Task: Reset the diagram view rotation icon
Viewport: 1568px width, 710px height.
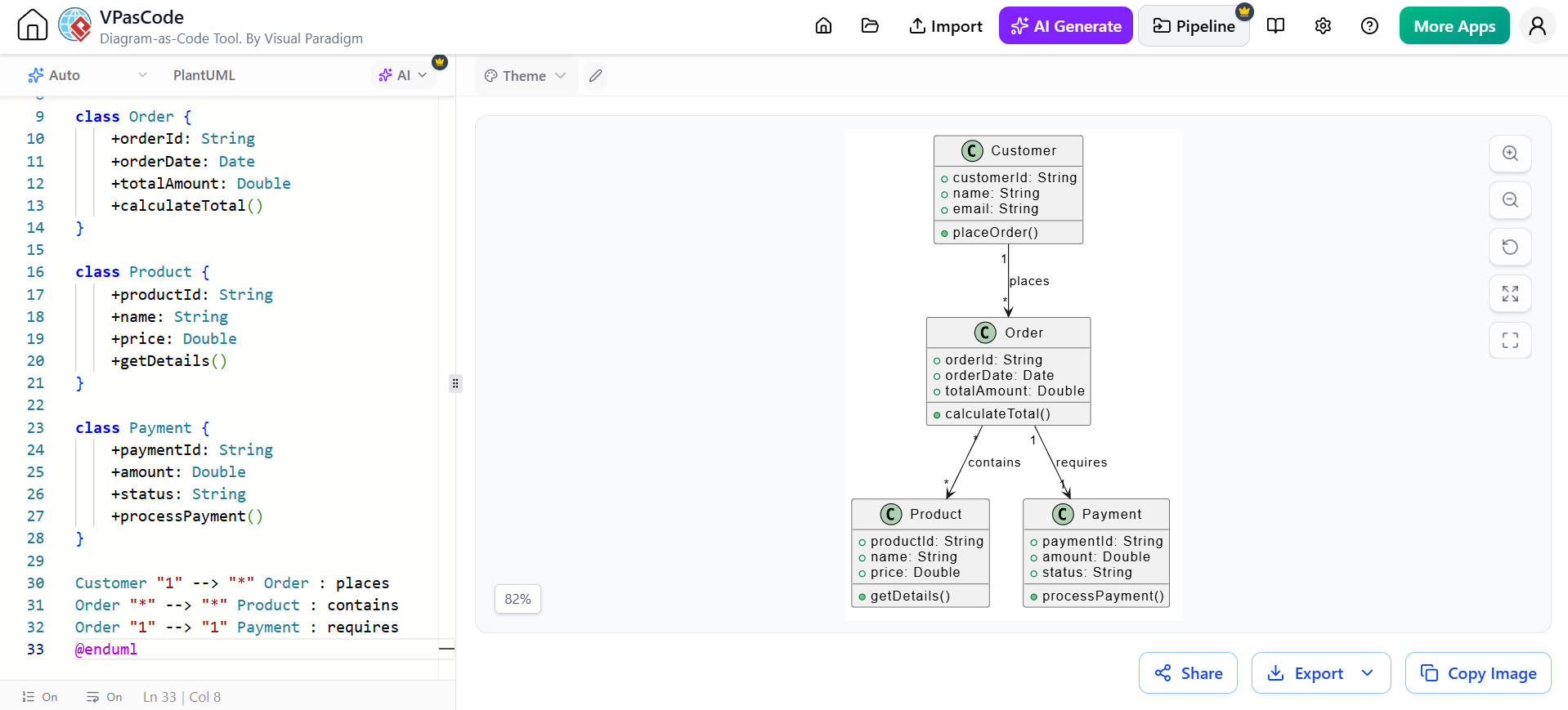Action: pos(1510,247)
